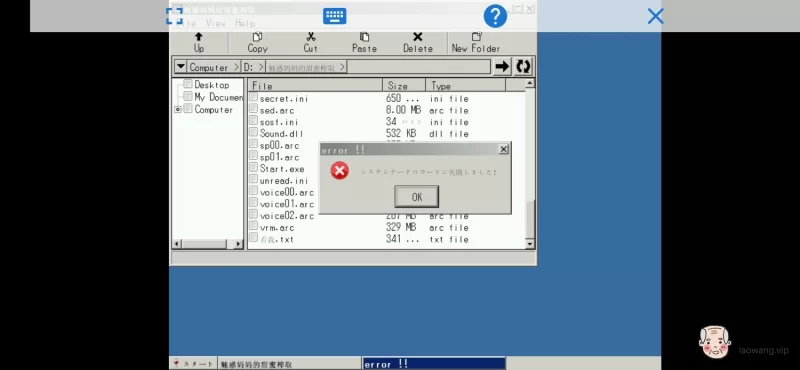Open the Help menu

(x=245, y=23)
